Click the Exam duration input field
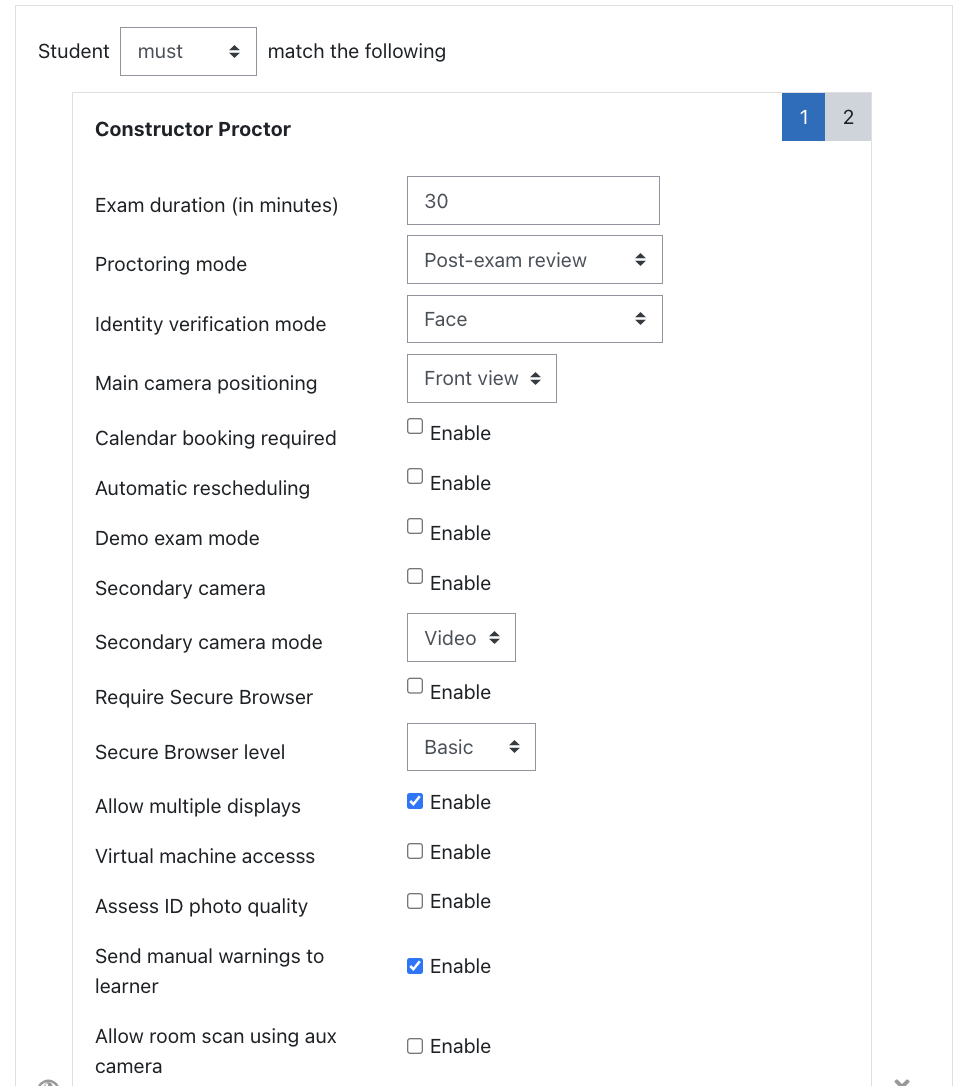Image resolution: width=970 pixels, height=1086 pixels. pyautogui.click(x=533, y=201)
